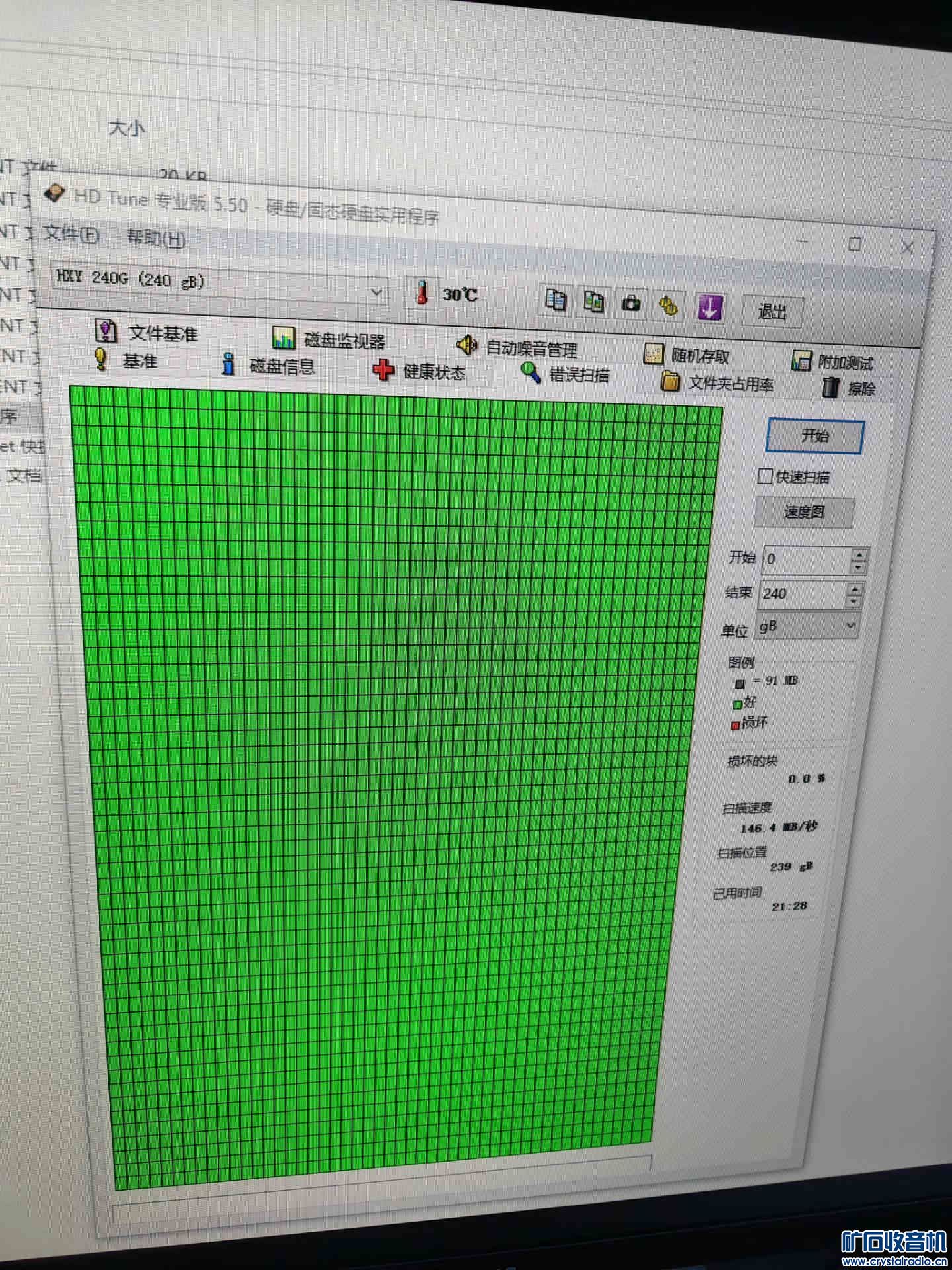Click the 146.4 MB/秒 scan speed value

click(779, 827)
